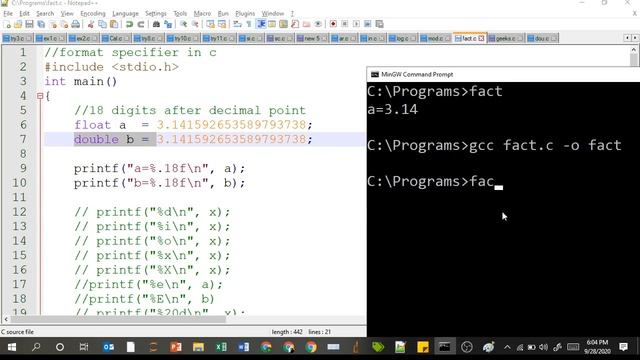Click the Save All toolbar icon
This screenshot has height=360, width=640.
tap(41, 24)
